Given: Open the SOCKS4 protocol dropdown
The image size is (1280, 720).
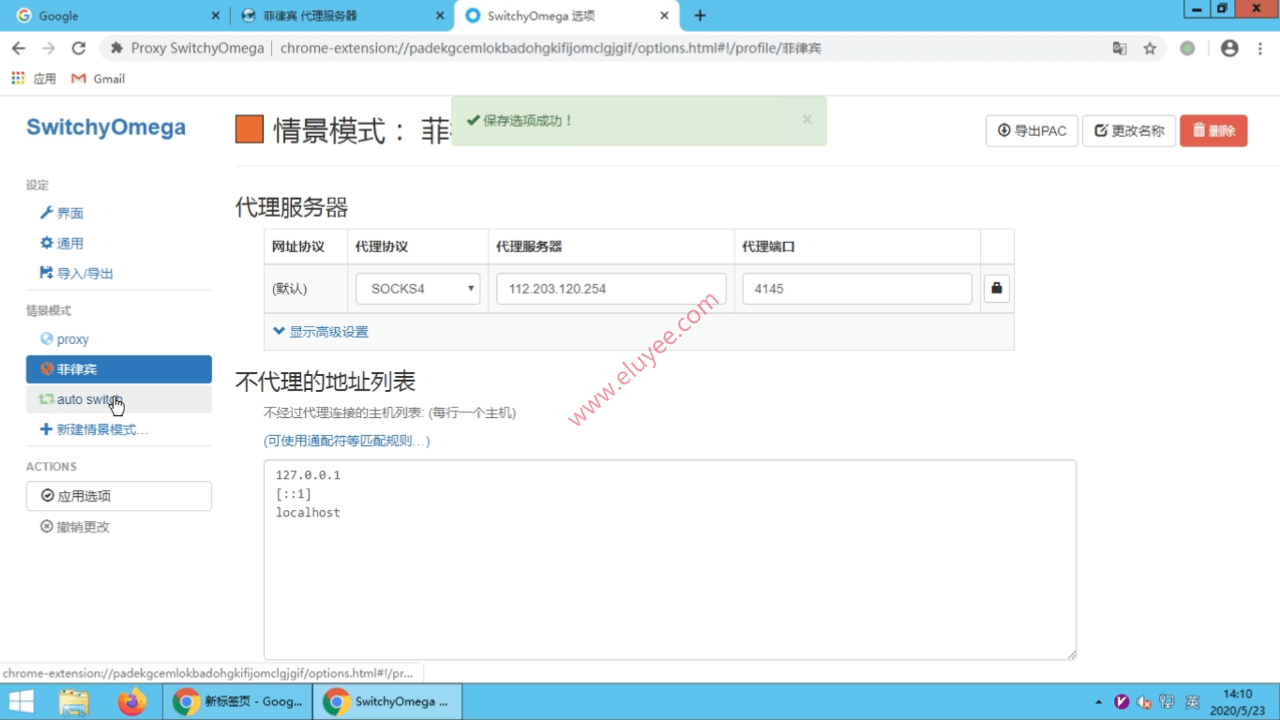Looking at the screenshot, I should point(417,288).
